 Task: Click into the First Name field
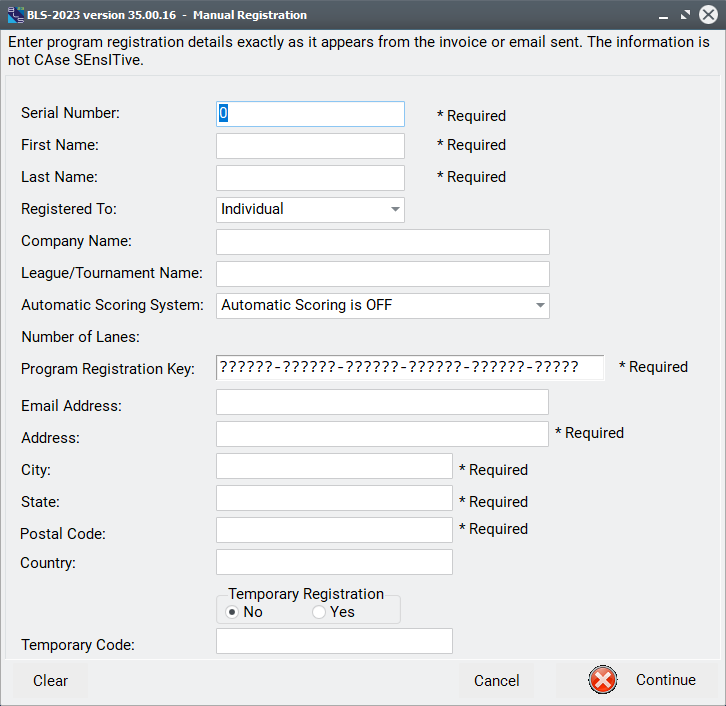[x=310, y=146]
